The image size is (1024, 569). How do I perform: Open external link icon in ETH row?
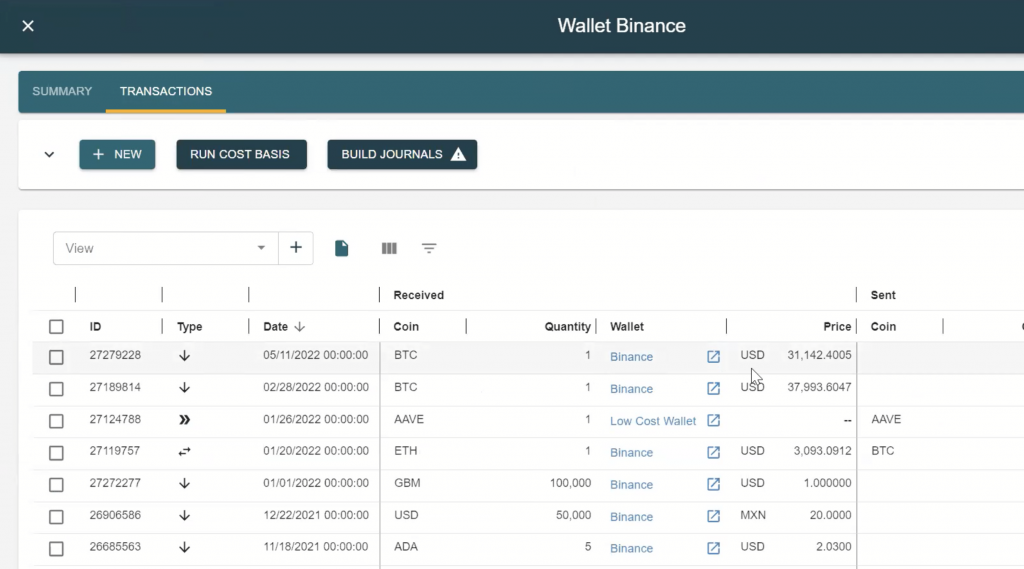(713, 453)
